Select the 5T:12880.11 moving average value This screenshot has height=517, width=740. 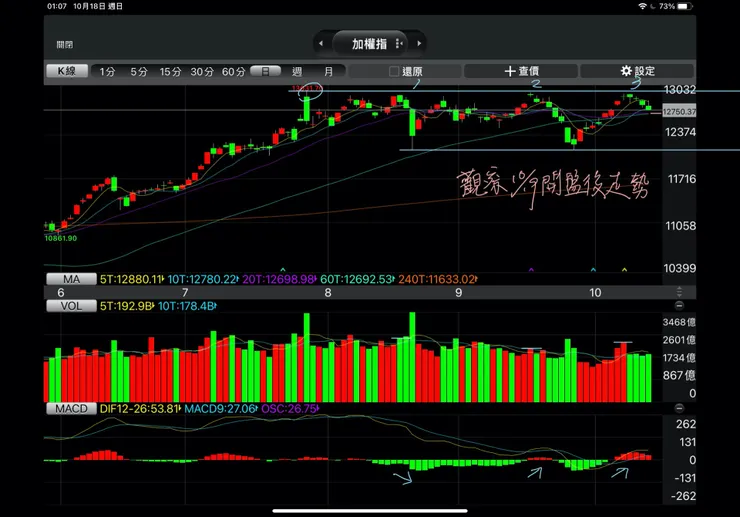coord(132,279)
